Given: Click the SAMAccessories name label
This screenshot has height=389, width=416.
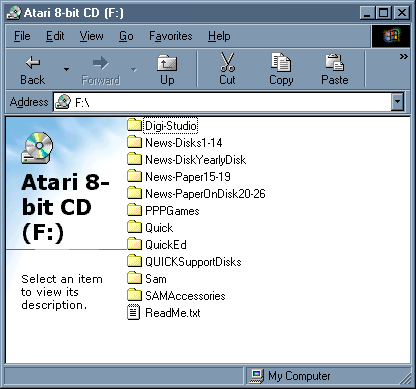Looking at the screenshot, I should (x=185, y=296).
